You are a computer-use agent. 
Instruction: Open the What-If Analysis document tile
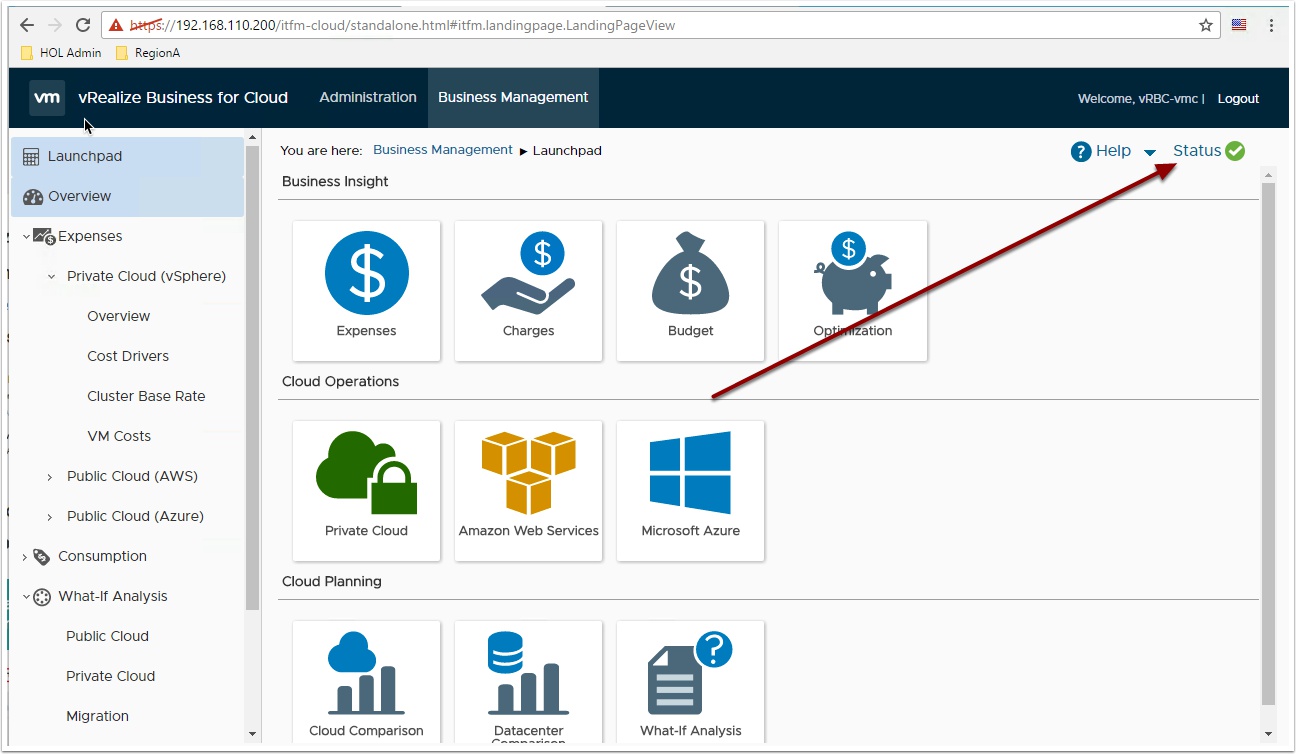[x=691, y=682]
